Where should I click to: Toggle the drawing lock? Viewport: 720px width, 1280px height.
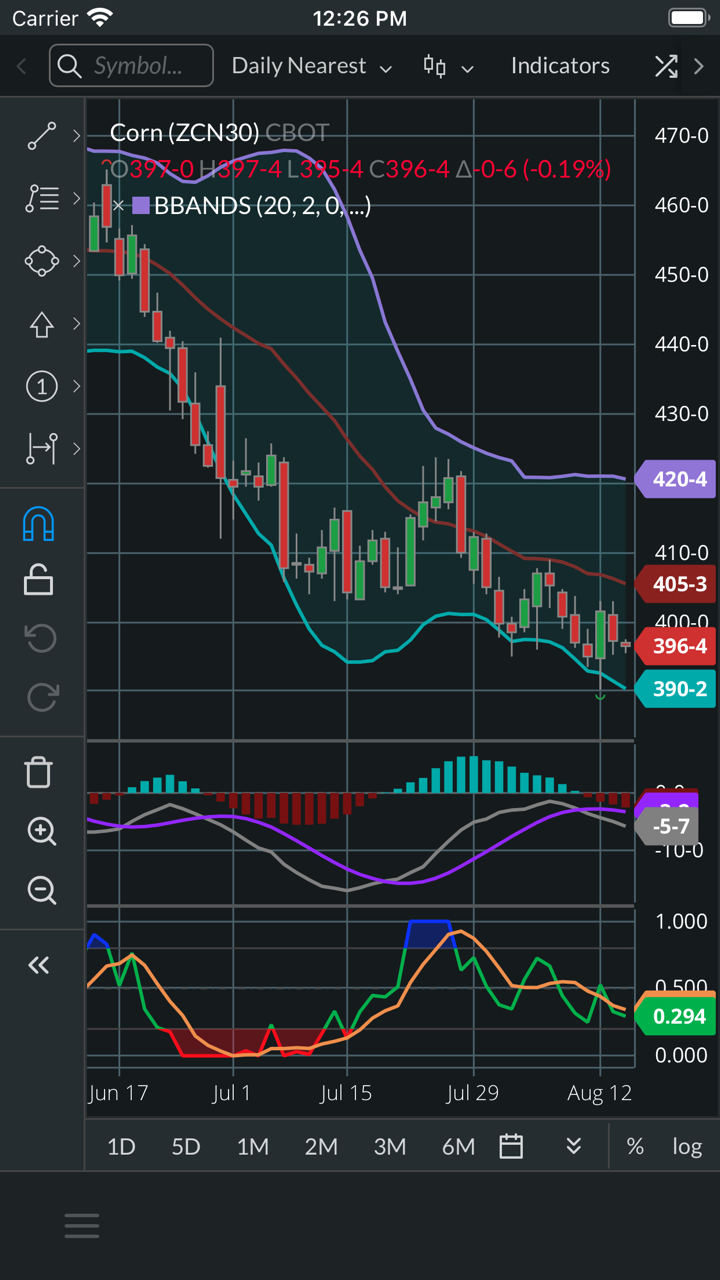click(x=38, y=580)
